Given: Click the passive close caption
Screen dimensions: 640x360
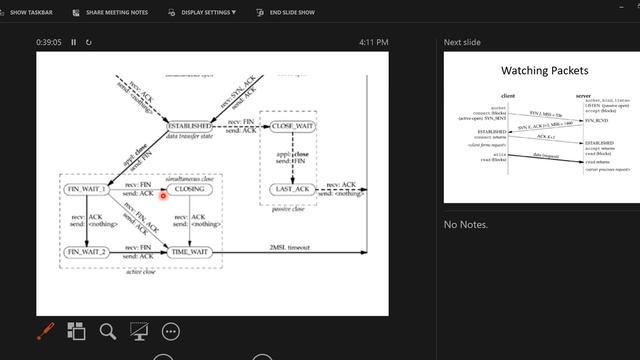Looking at the screenshot, I should pos(288,209).
